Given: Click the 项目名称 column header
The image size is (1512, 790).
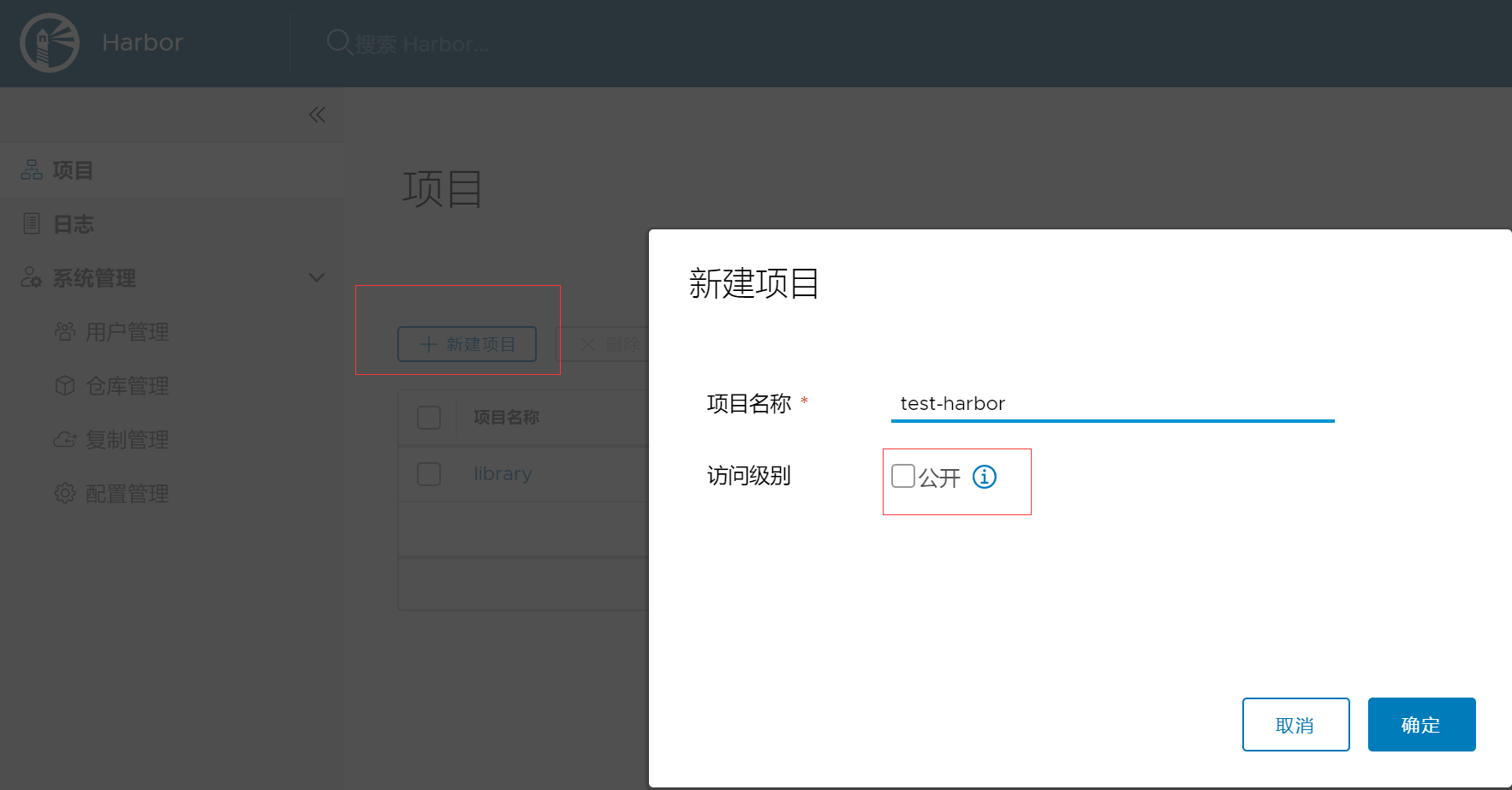Looking at the screenshot, I should click(x=506, y=418).
